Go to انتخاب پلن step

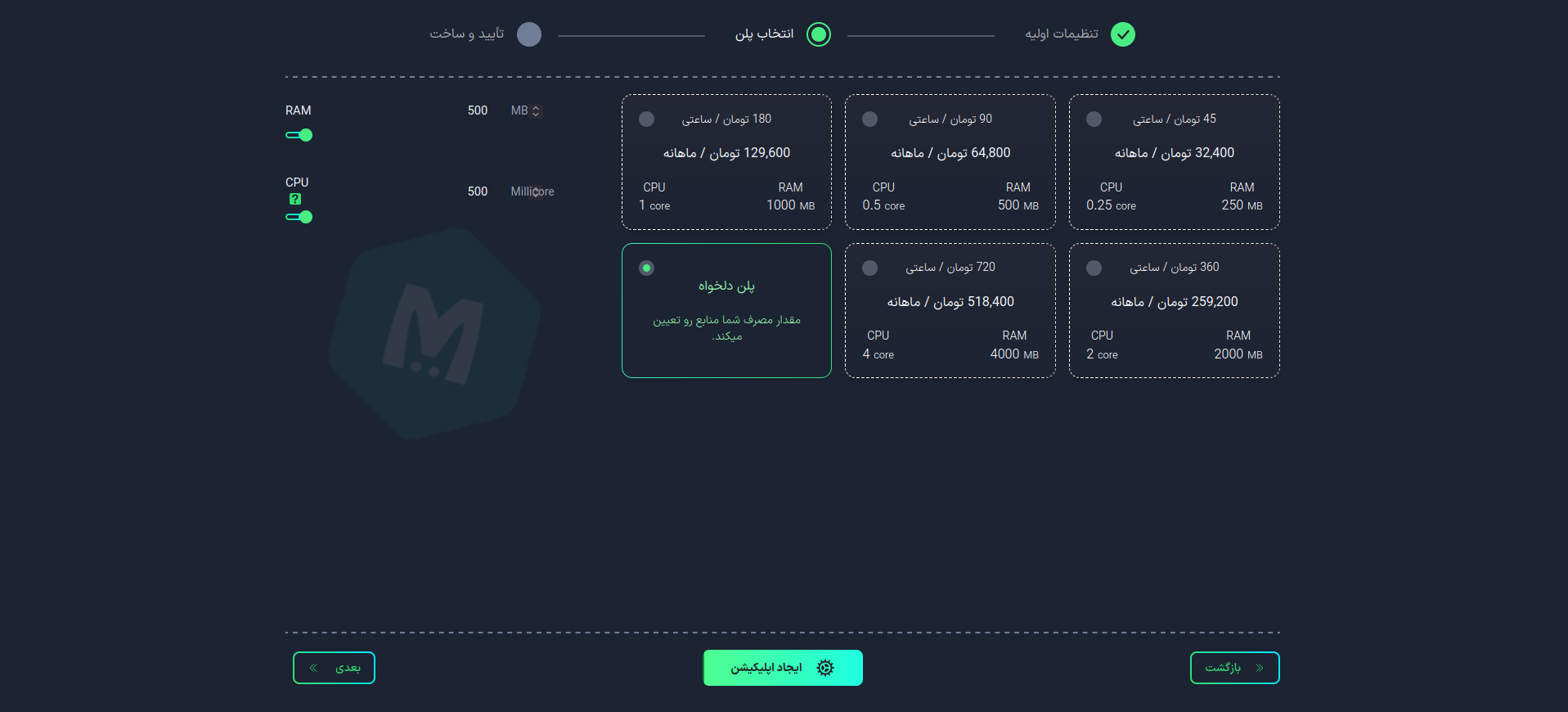(x=764, y=34)
